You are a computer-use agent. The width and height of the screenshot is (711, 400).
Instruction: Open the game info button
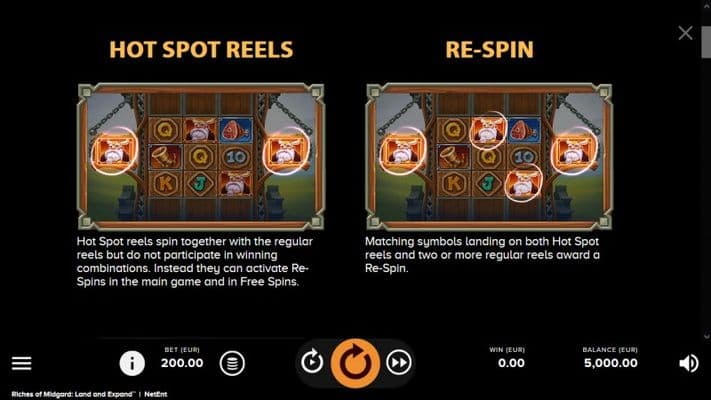132,363
